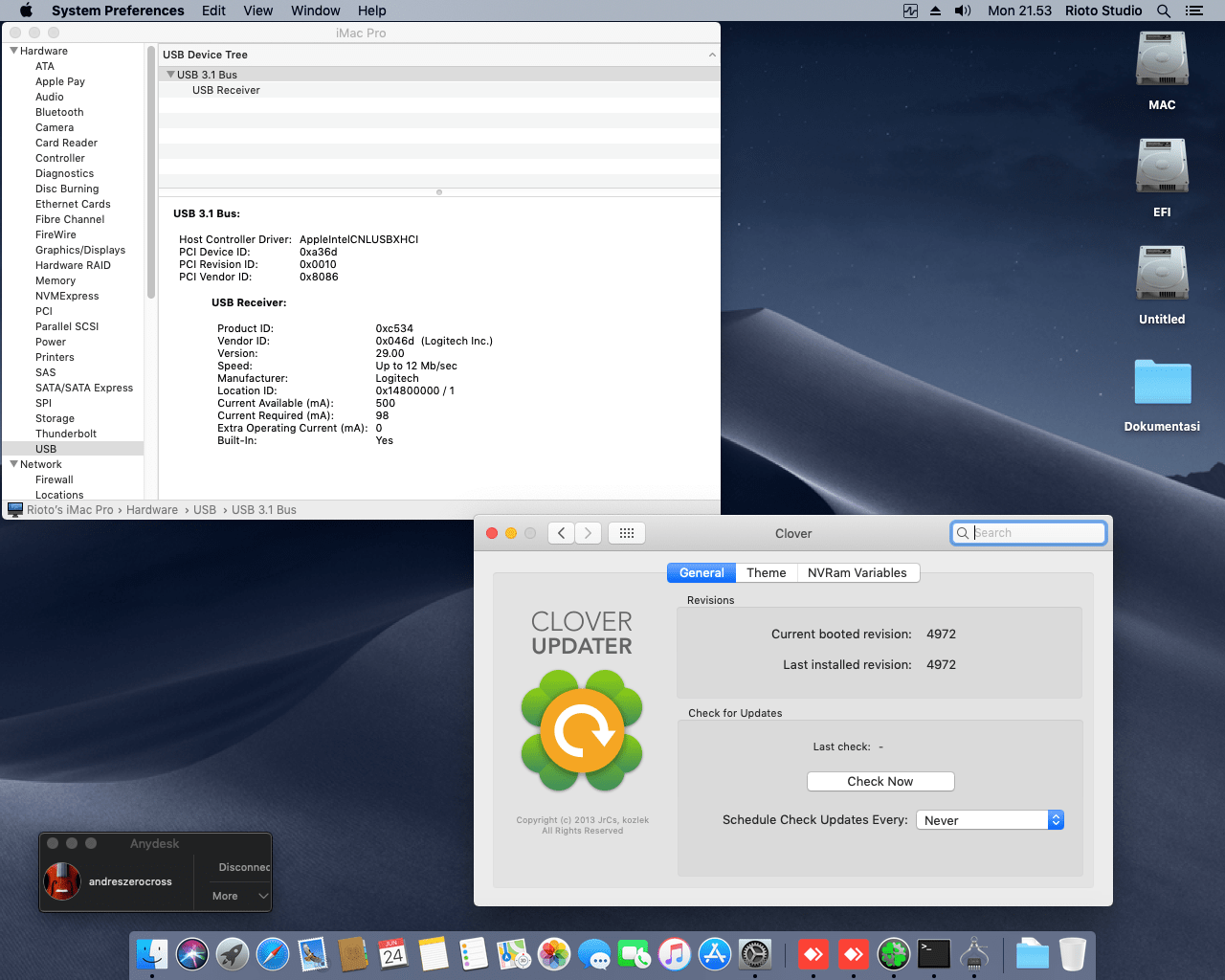Collapse the Network section in sidebar

click(x=14, y=464)
